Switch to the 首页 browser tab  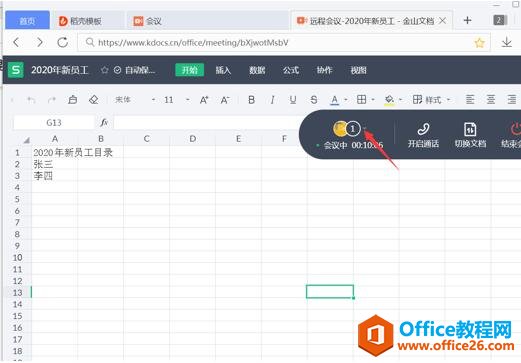27,21
